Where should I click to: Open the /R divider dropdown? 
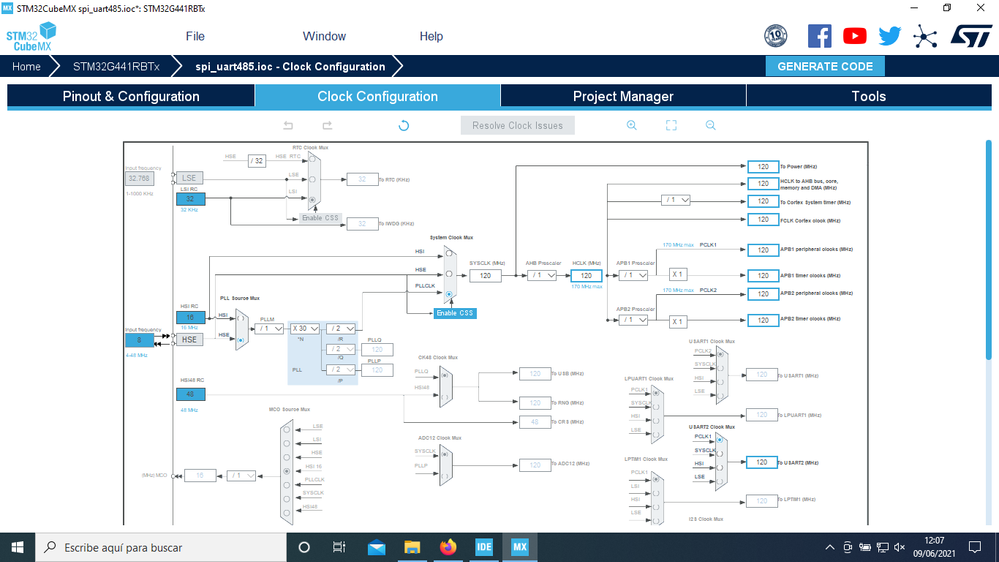[341, 329]
